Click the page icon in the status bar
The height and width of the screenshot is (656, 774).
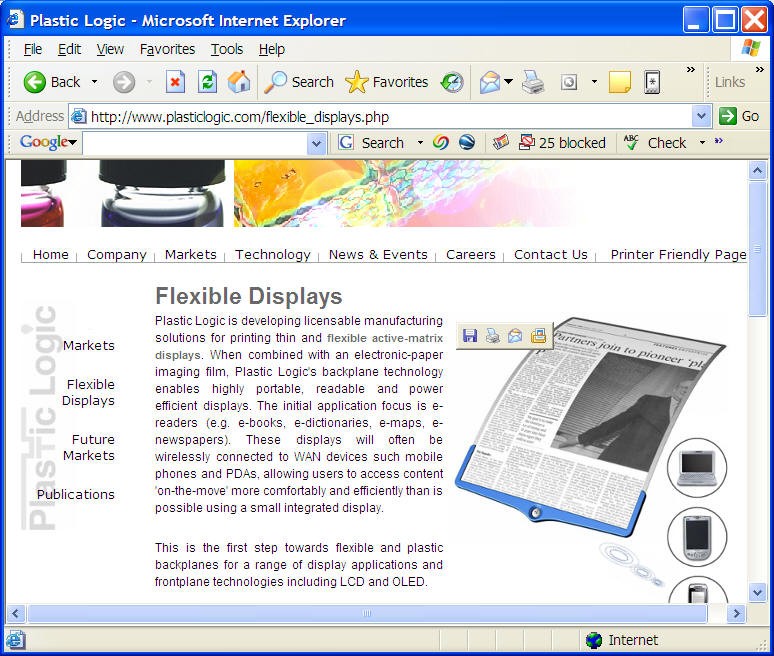coord(15,640)
